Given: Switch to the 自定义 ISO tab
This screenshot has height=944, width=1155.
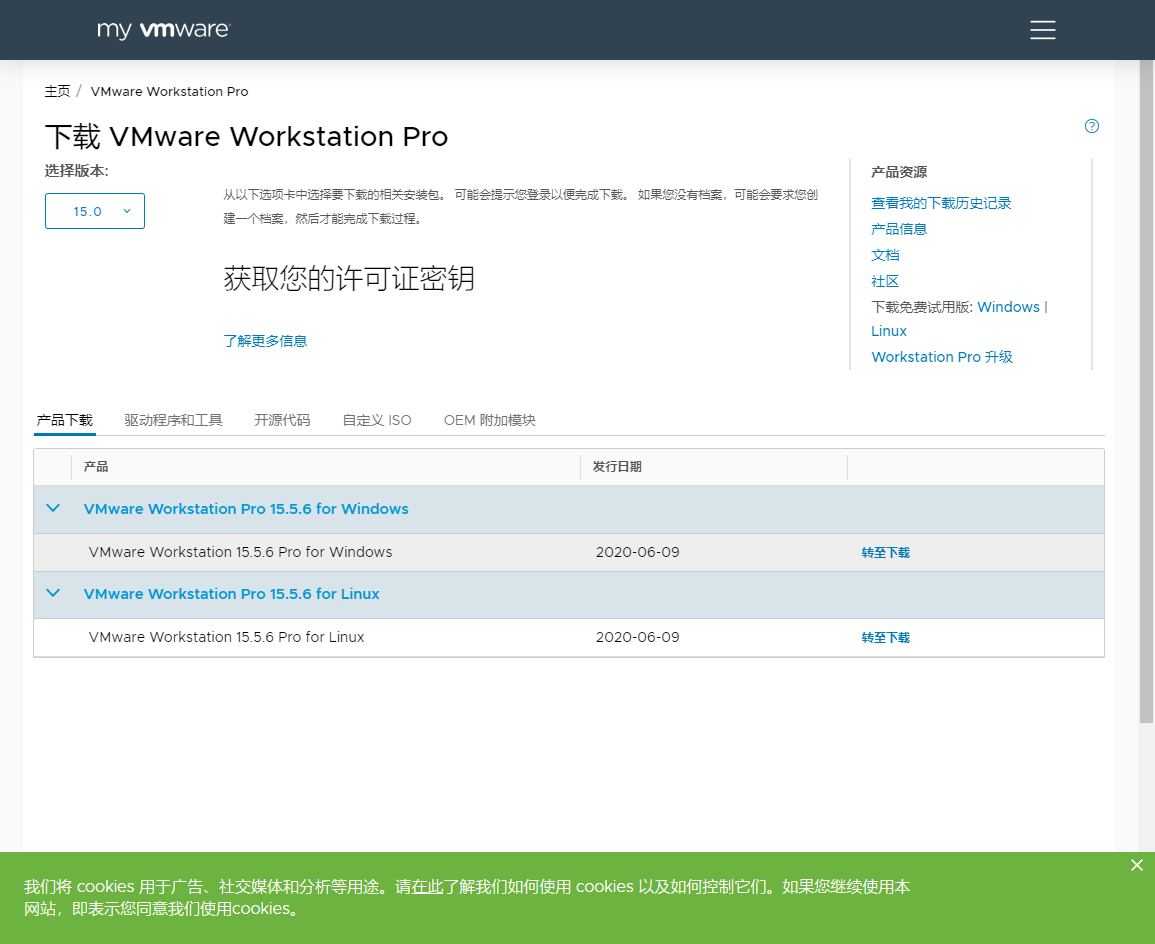Looking at the screenshot, I should point(377,420).
